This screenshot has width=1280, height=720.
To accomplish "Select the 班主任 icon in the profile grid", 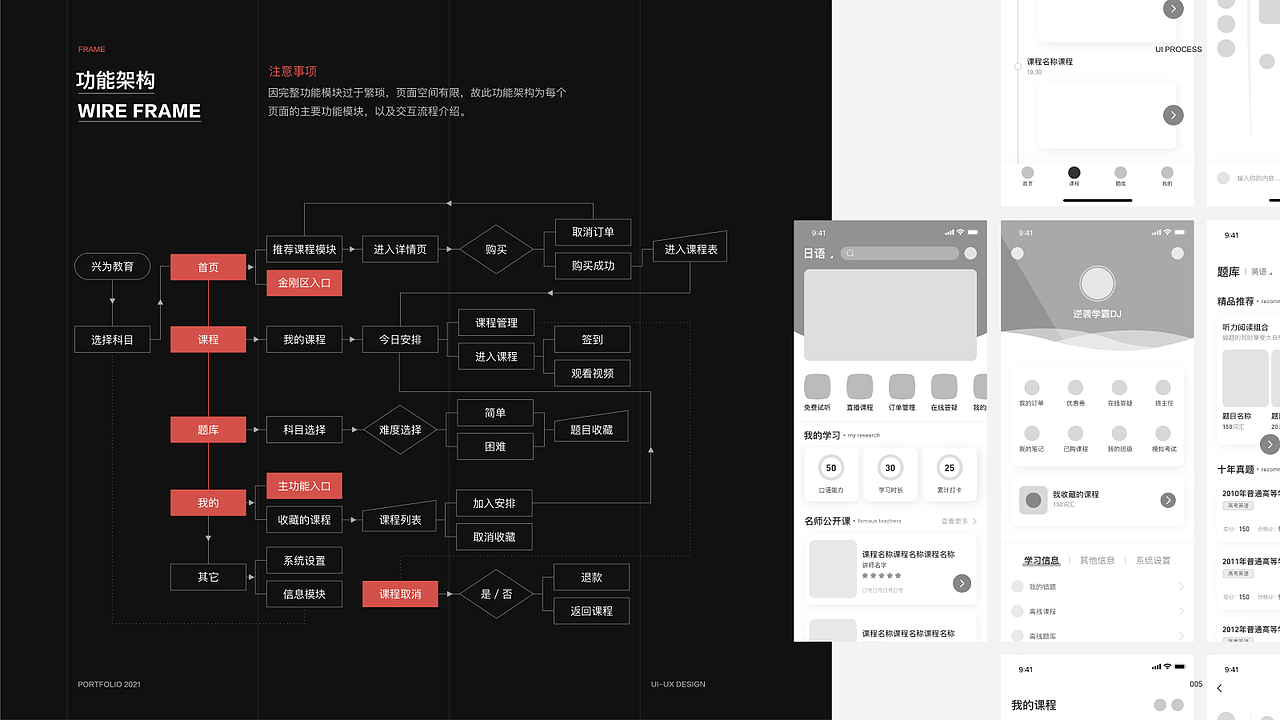I will click(1162, 385).
